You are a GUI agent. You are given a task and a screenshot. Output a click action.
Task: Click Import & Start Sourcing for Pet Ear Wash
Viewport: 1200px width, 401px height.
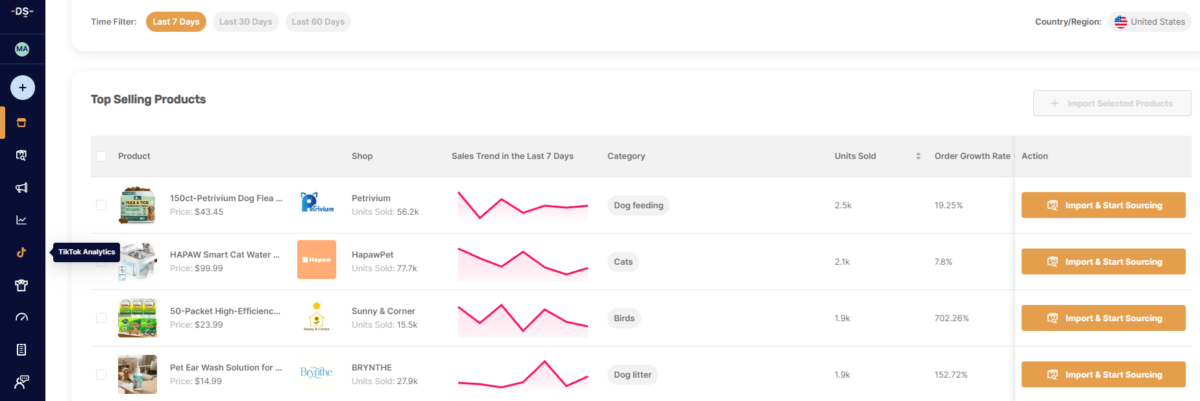(1106, 375)
